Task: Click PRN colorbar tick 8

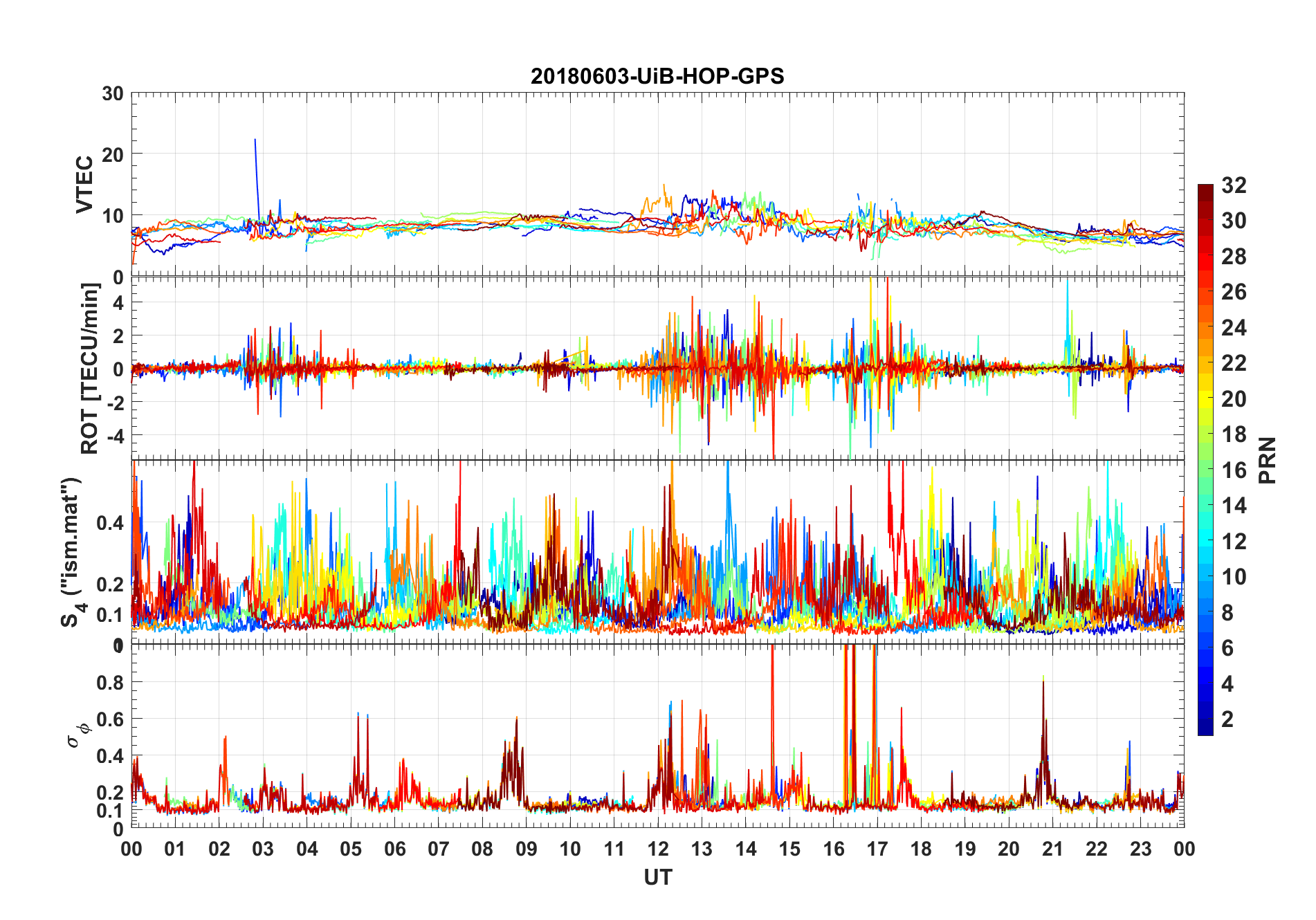Action: [x=1227, y=612]
